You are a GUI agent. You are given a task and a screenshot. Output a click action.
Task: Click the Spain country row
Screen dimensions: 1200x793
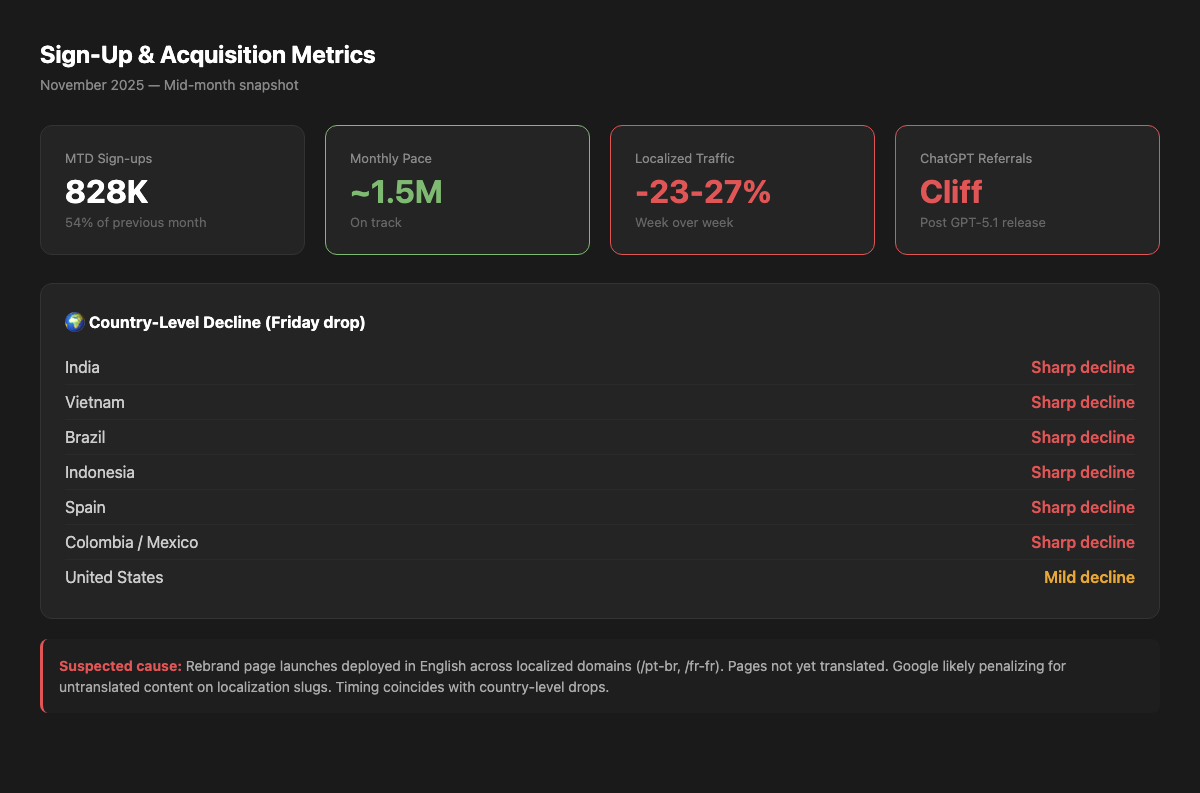(x=600, y=507)
